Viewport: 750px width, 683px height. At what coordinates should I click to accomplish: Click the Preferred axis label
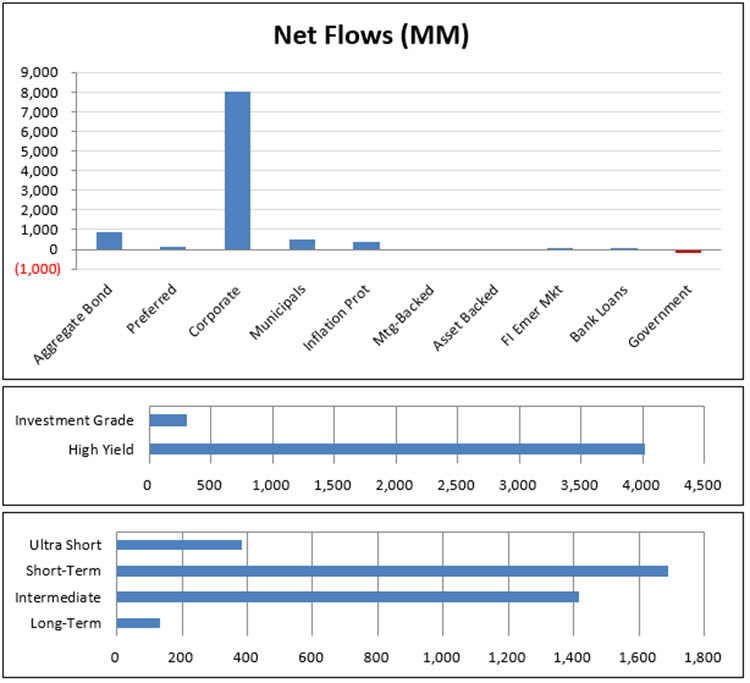(155, 304)
